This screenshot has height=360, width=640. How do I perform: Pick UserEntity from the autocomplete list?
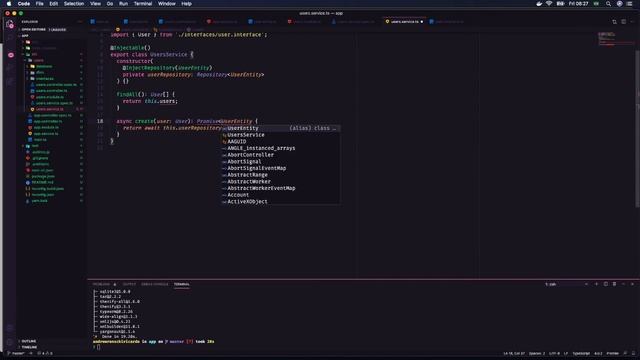pos(281,128)
